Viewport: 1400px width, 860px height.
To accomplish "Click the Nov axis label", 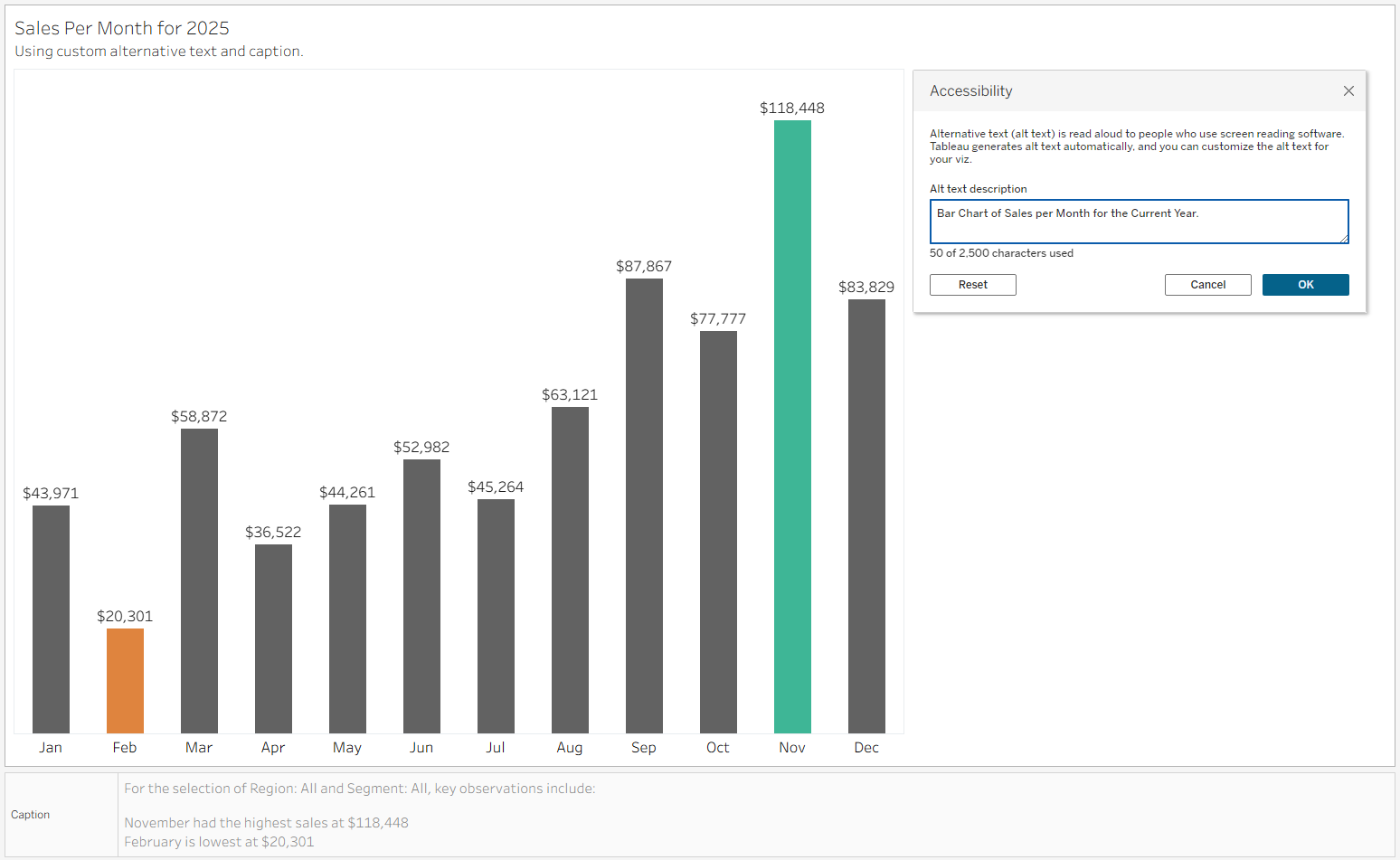I will pyautogui.click(x=791, y=748).
